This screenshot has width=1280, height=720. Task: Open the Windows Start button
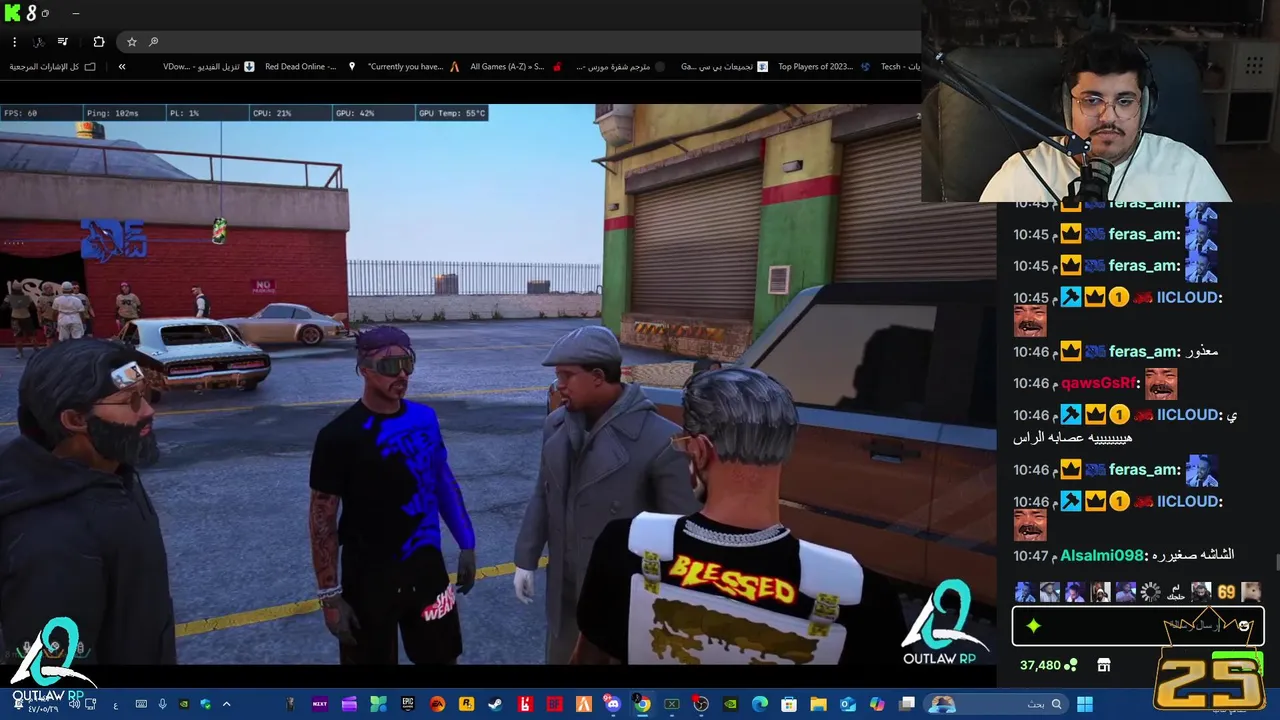(1084, 704)
